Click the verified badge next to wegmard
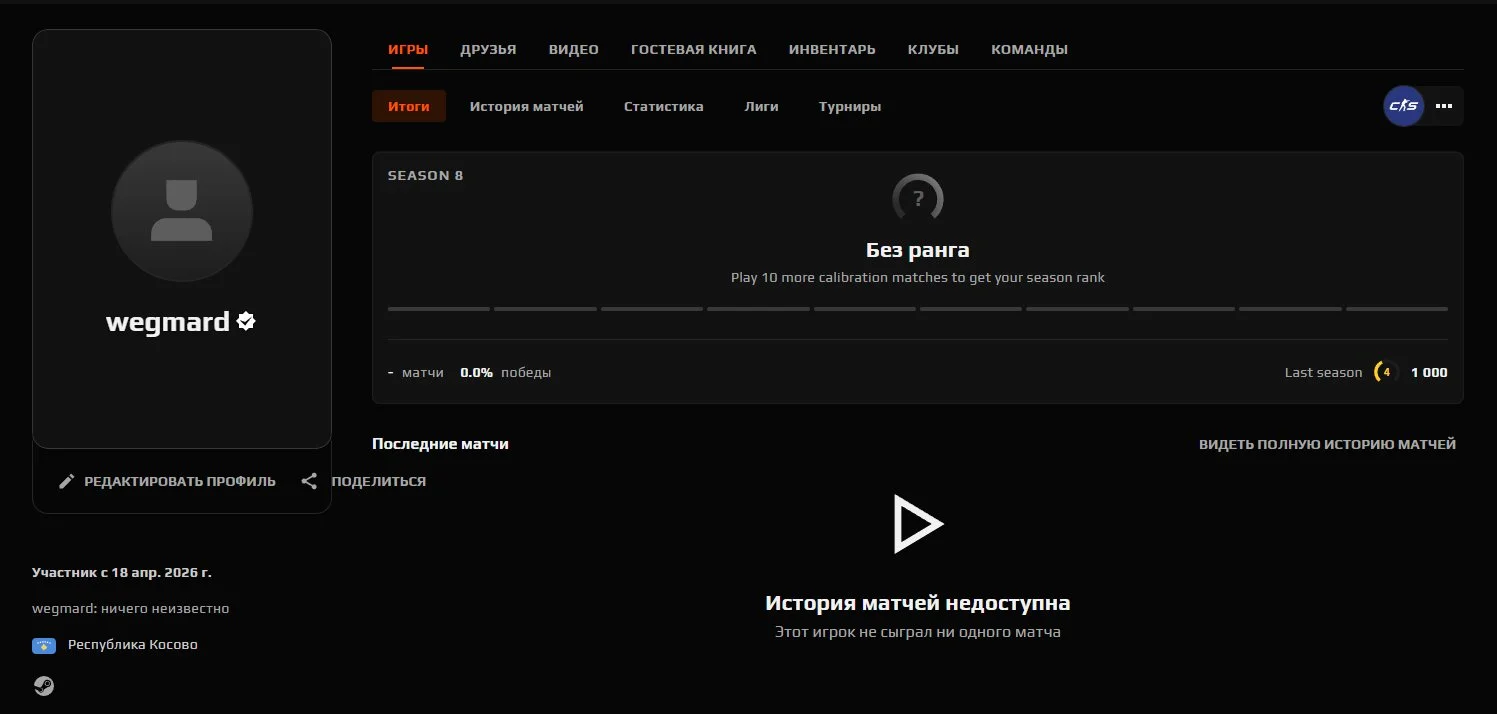The width and height of the screenshot is (1497, 714). 246,321
